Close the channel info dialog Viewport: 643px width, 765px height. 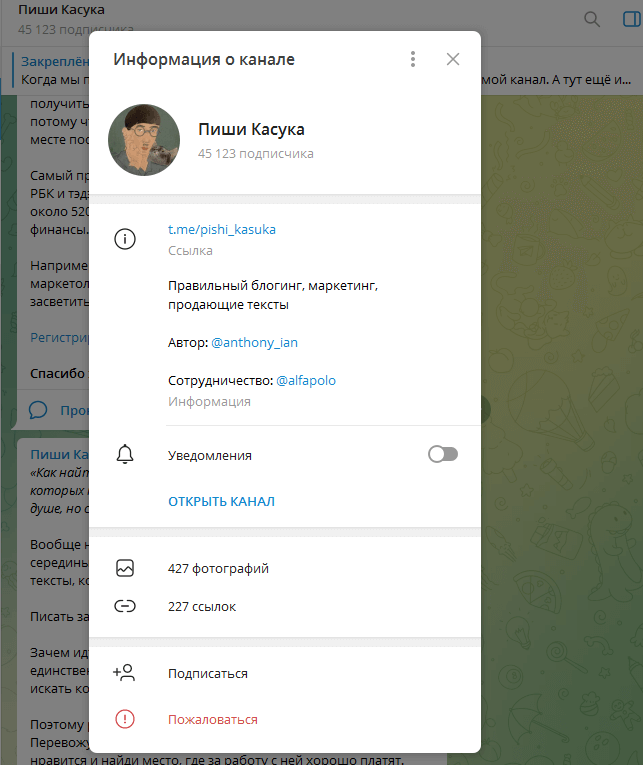click(x=453, y=60)
